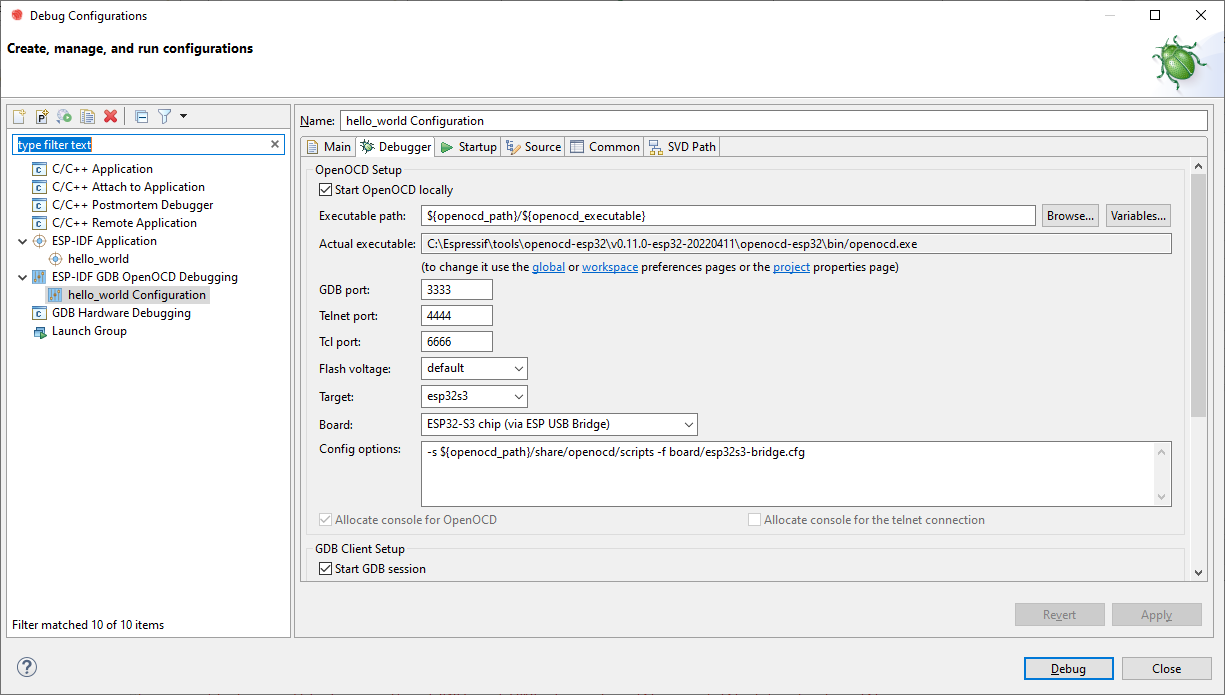Duplicate the selected launch configuration
The width and height of the screenshot is (1225, 695).
(87, 116)
